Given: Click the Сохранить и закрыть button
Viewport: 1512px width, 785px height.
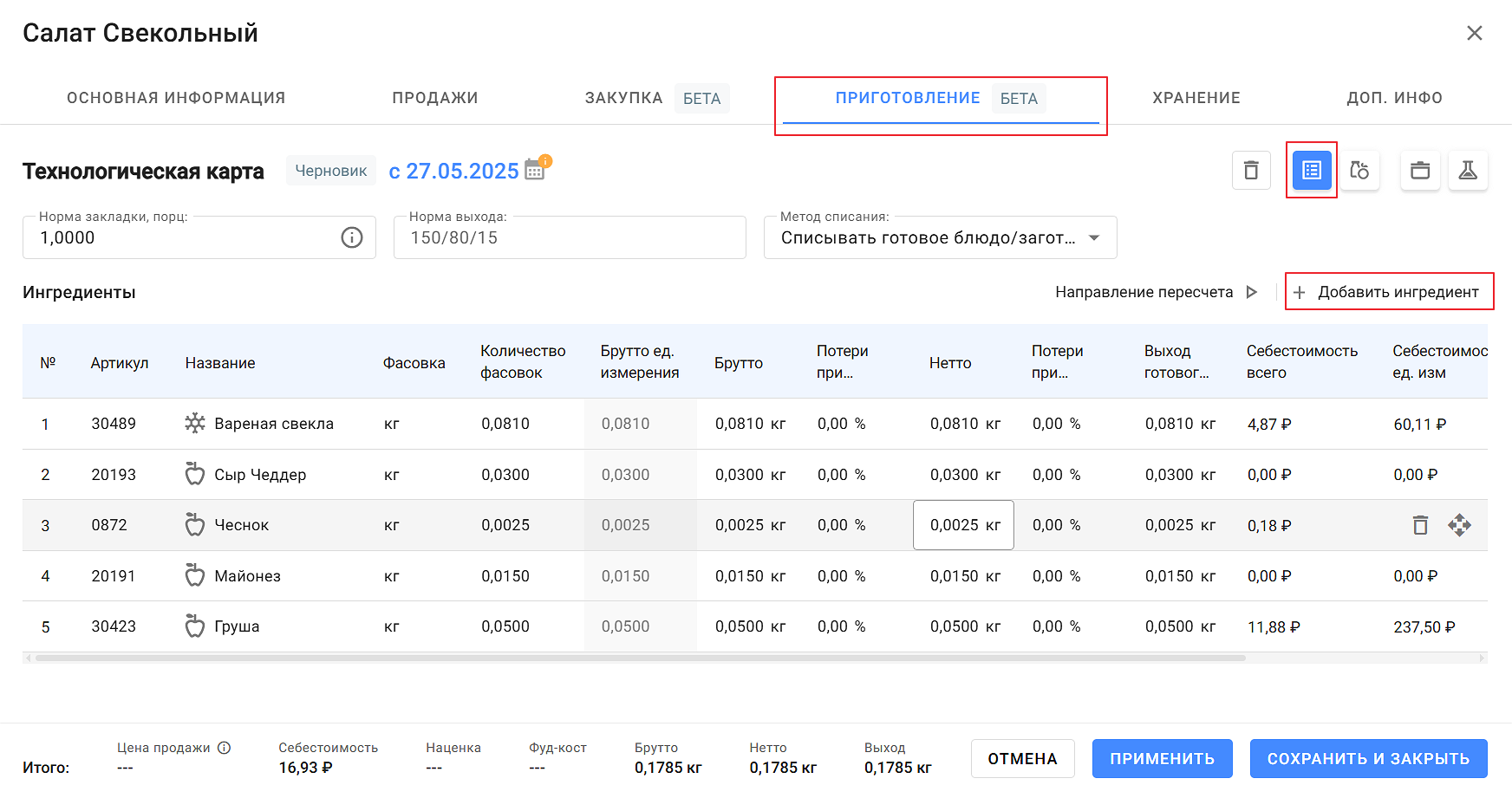Looking at the screenshot, I should [x=1368, y=759].
